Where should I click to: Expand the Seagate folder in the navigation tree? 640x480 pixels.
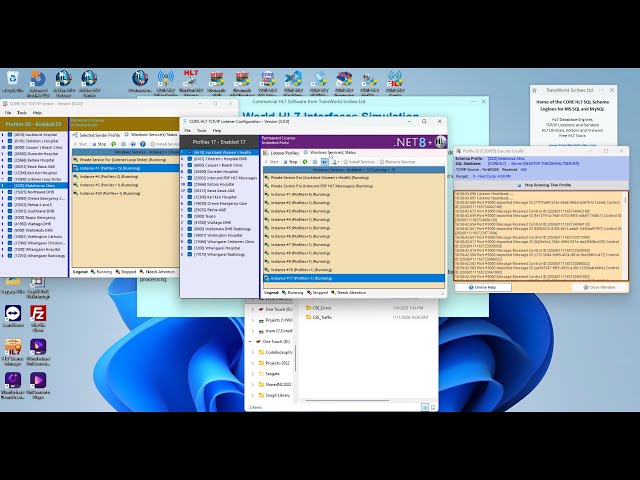[x=258, y=373]
